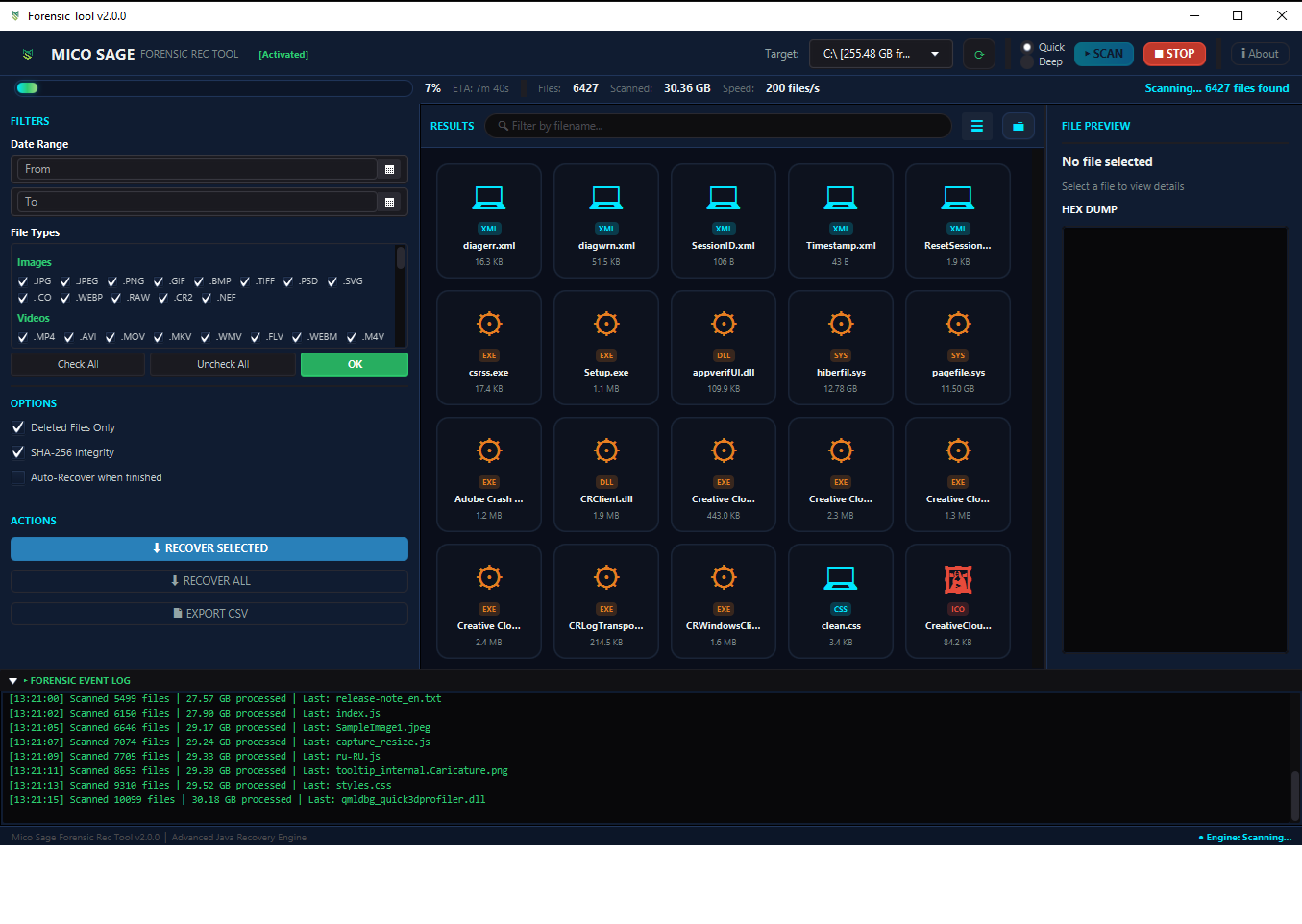1302x924 pixels.
Task: Select the hiberfil.sys file icon
Action: point(841,324)
